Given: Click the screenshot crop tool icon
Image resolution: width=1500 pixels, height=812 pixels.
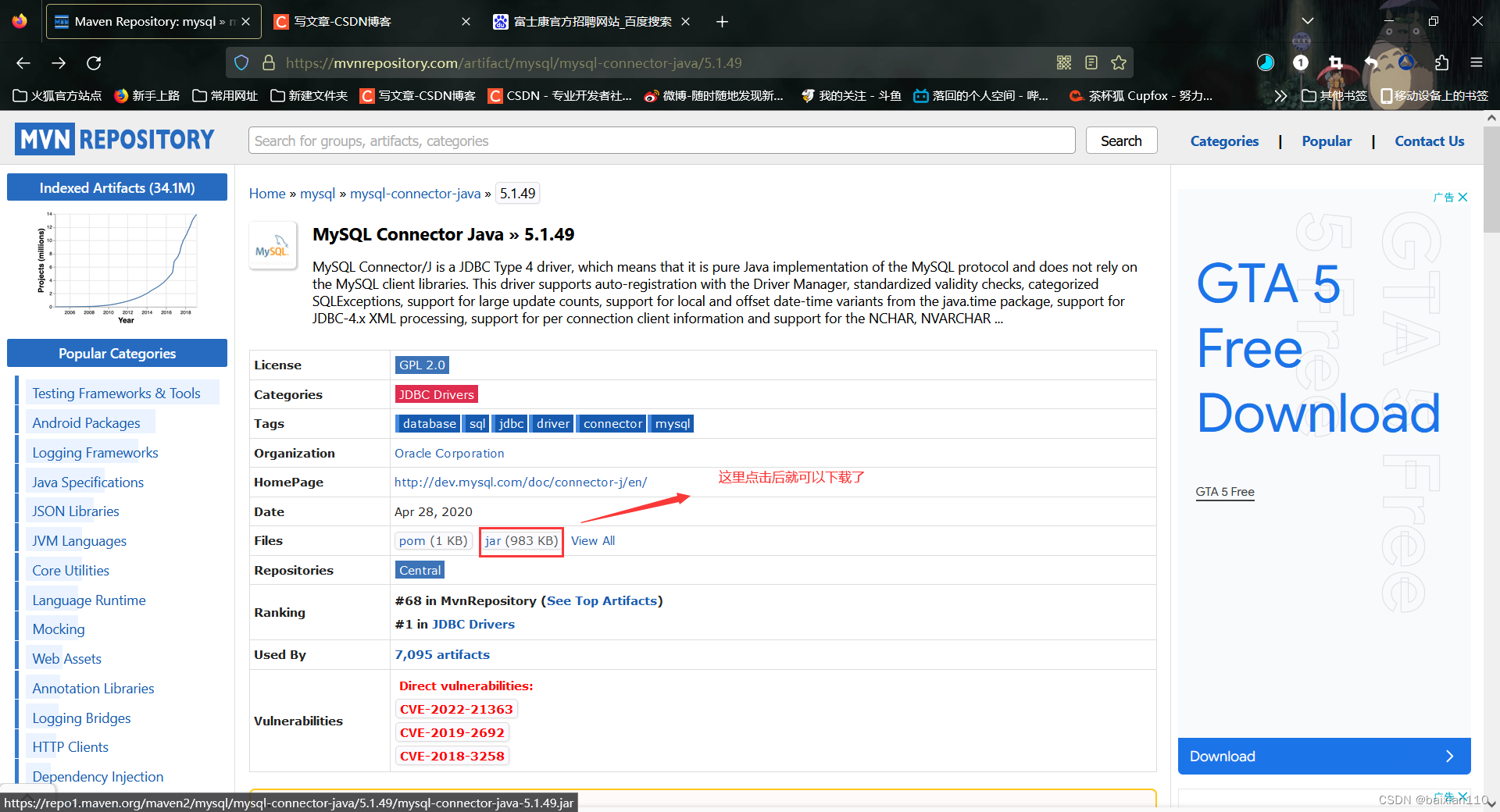Looking at the screenshot, I should 1336,62.
